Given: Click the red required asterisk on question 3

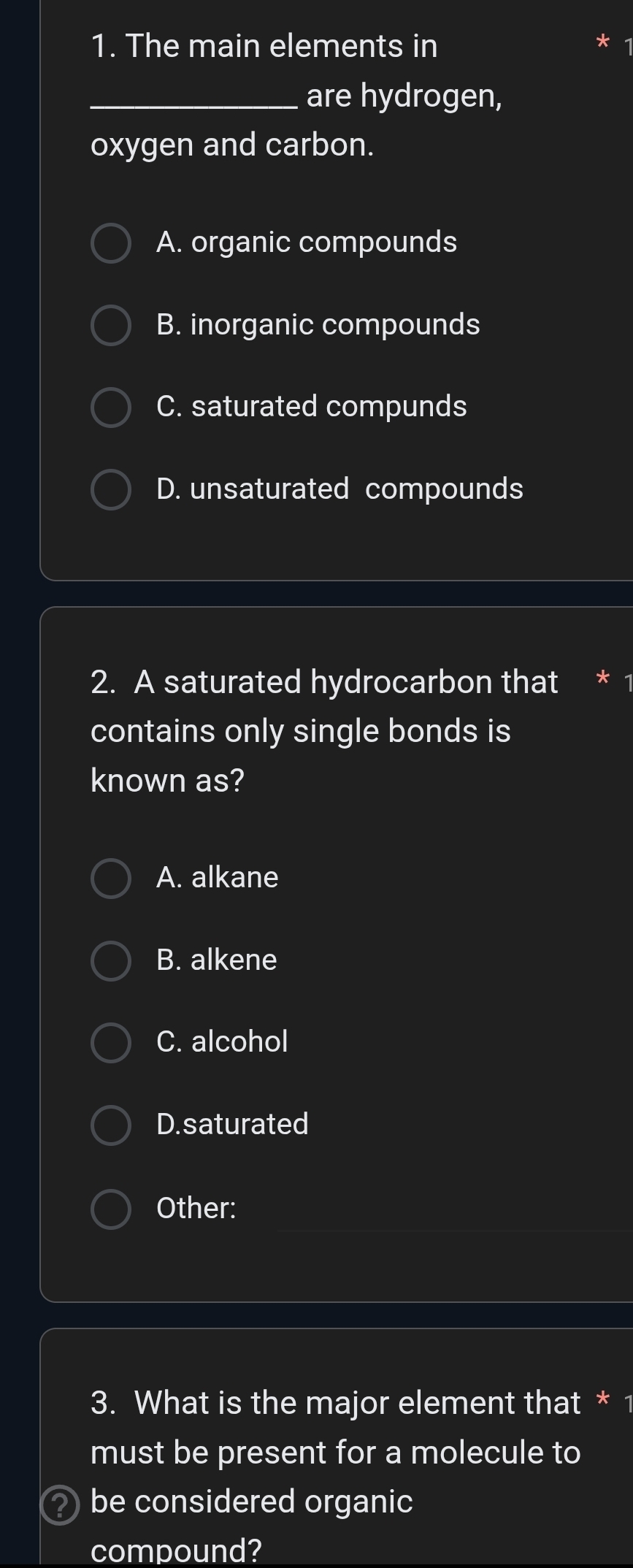Looking at the screenshot, I should pyautogui.click(x=602, y=1399).
